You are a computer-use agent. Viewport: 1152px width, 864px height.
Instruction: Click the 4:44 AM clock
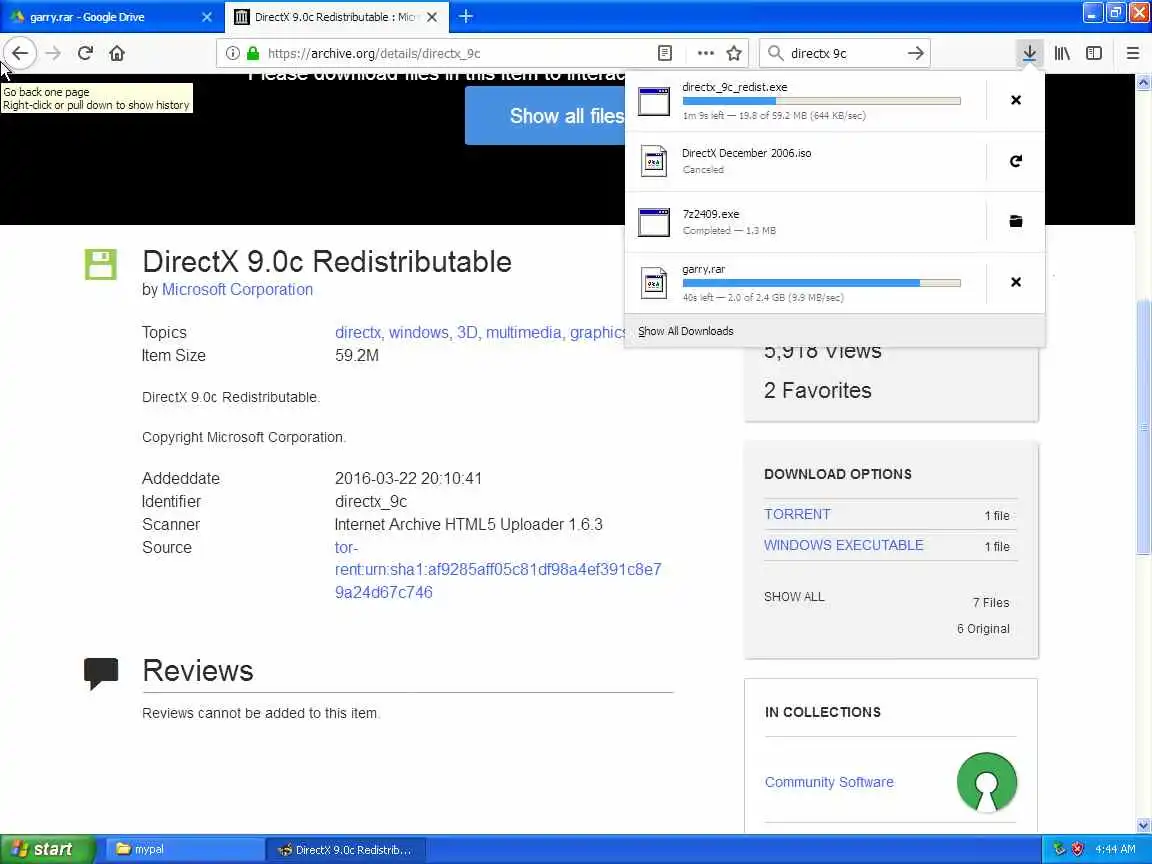point(1115,849)
